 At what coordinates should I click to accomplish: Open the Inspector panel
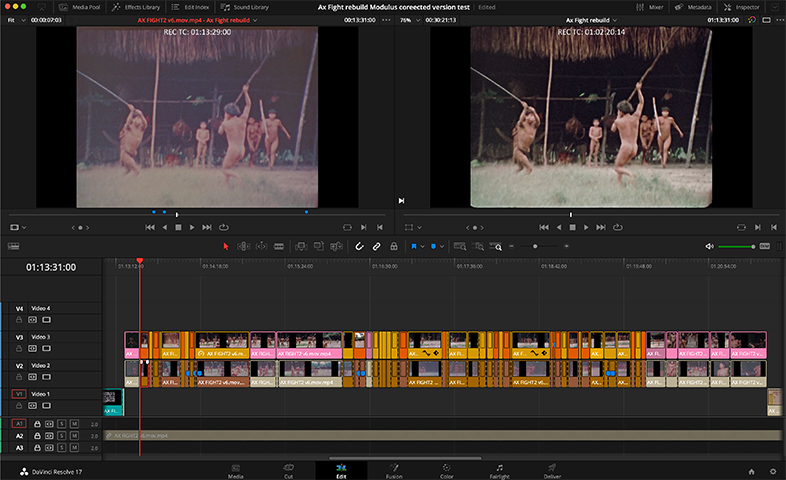742,7
